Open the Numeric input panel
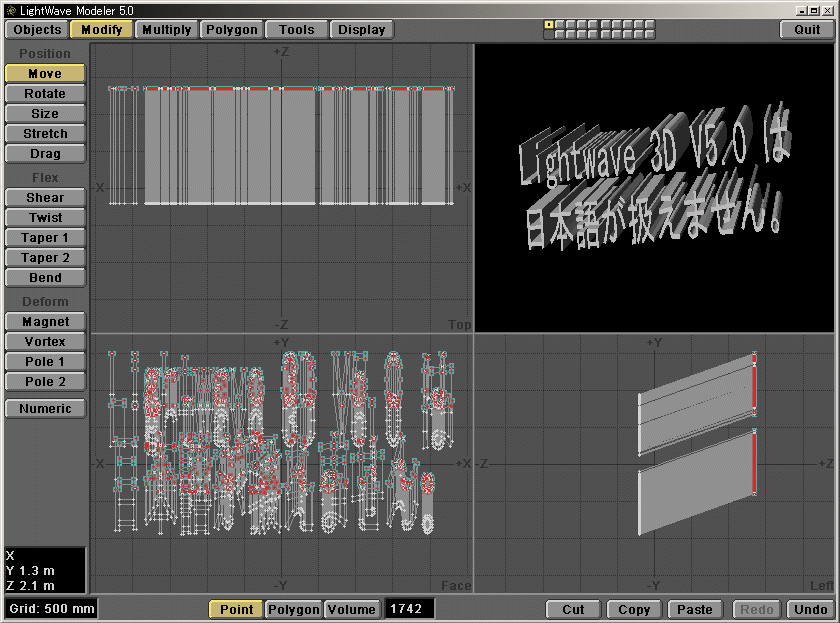 45,409
